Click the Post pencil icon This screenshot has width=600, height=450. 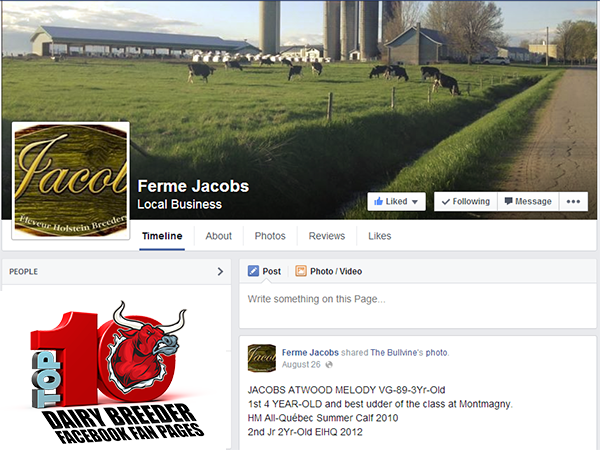[x=253, y=271]
